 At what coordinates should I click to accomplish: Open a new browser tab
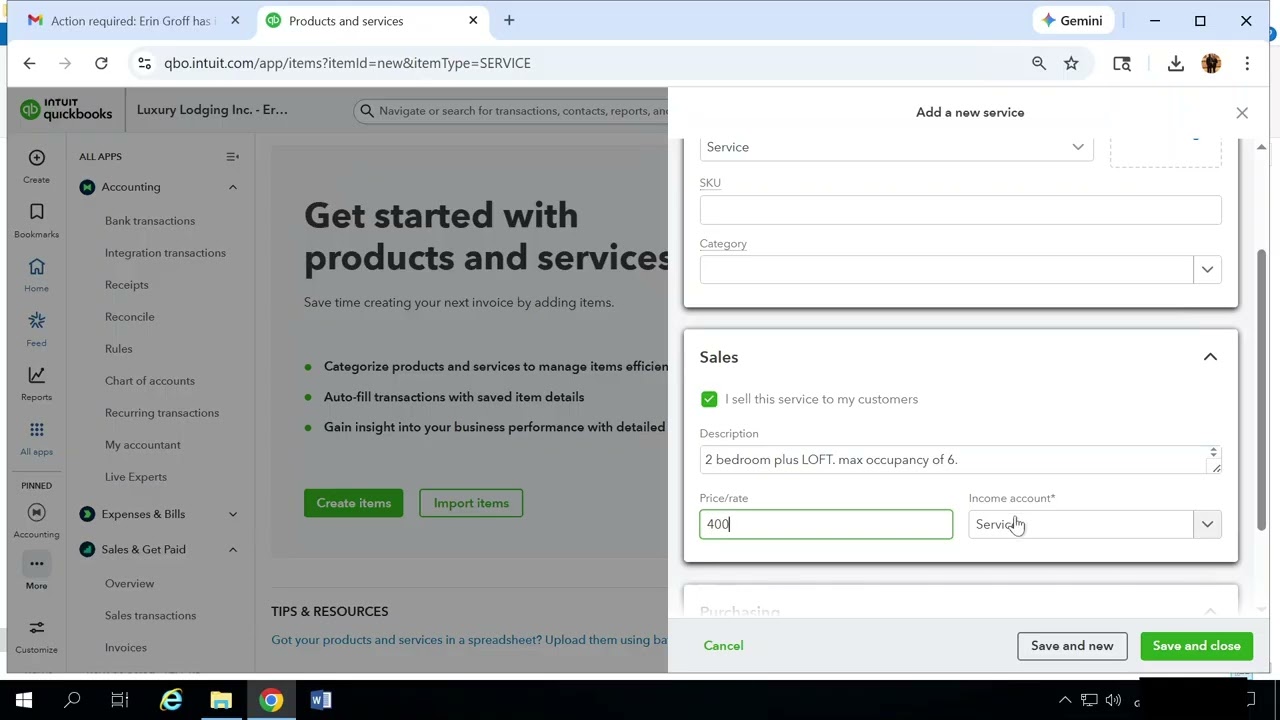509,20
